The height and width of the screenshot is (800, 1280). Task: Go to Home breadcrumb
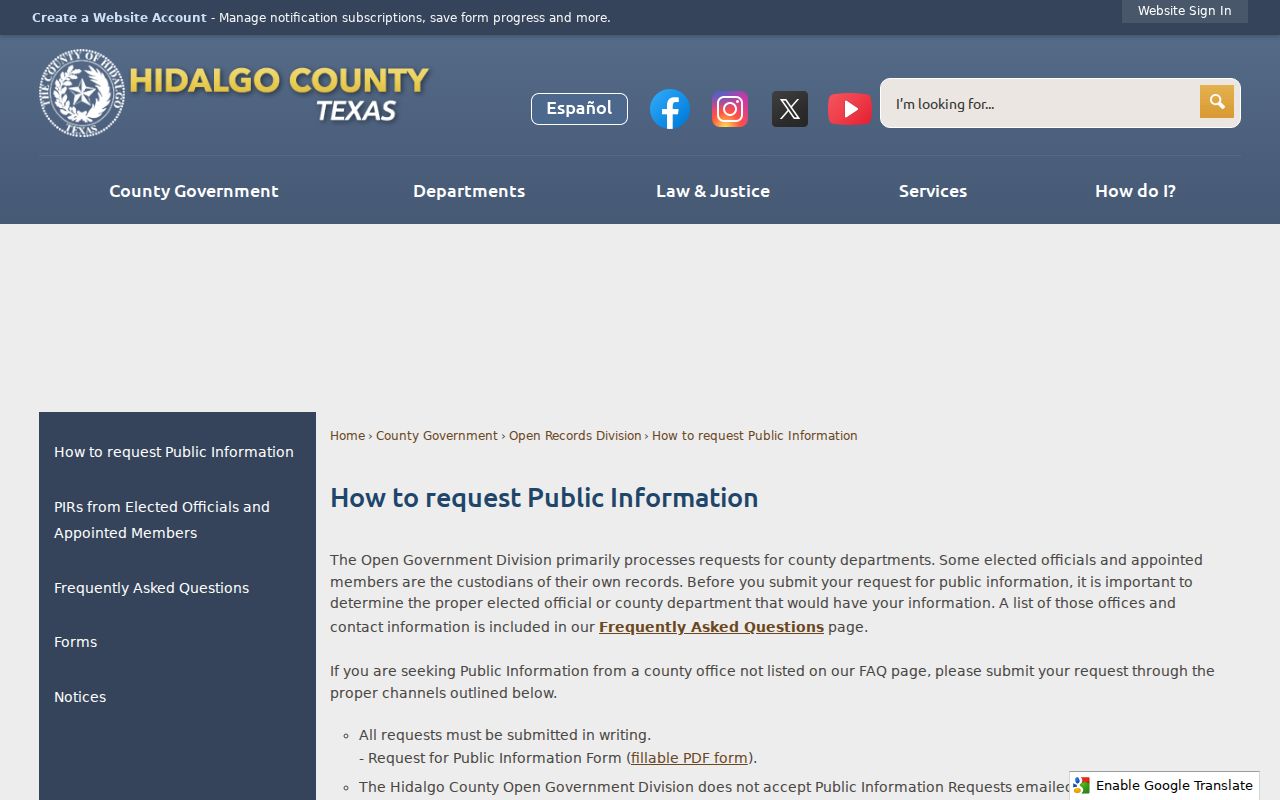tap(347, 436)
